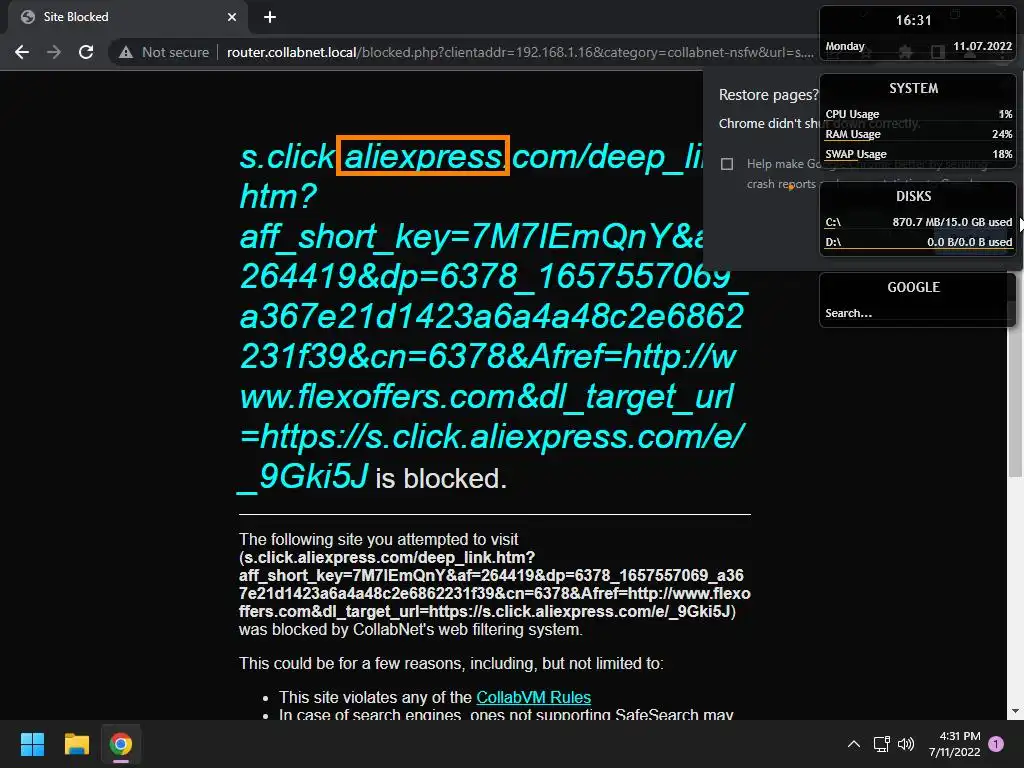Click the C:\ disk entry in widget
Viewport: 1024px width, 768px height.
tap(918, 222)
